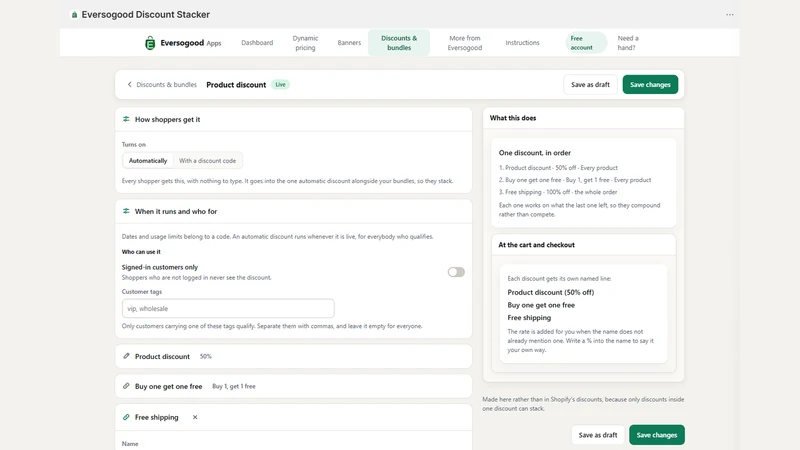The height and width of the screenshot is (450, 800).
Task: Collapse the Free shipping section header
Action: click(293, 417)
